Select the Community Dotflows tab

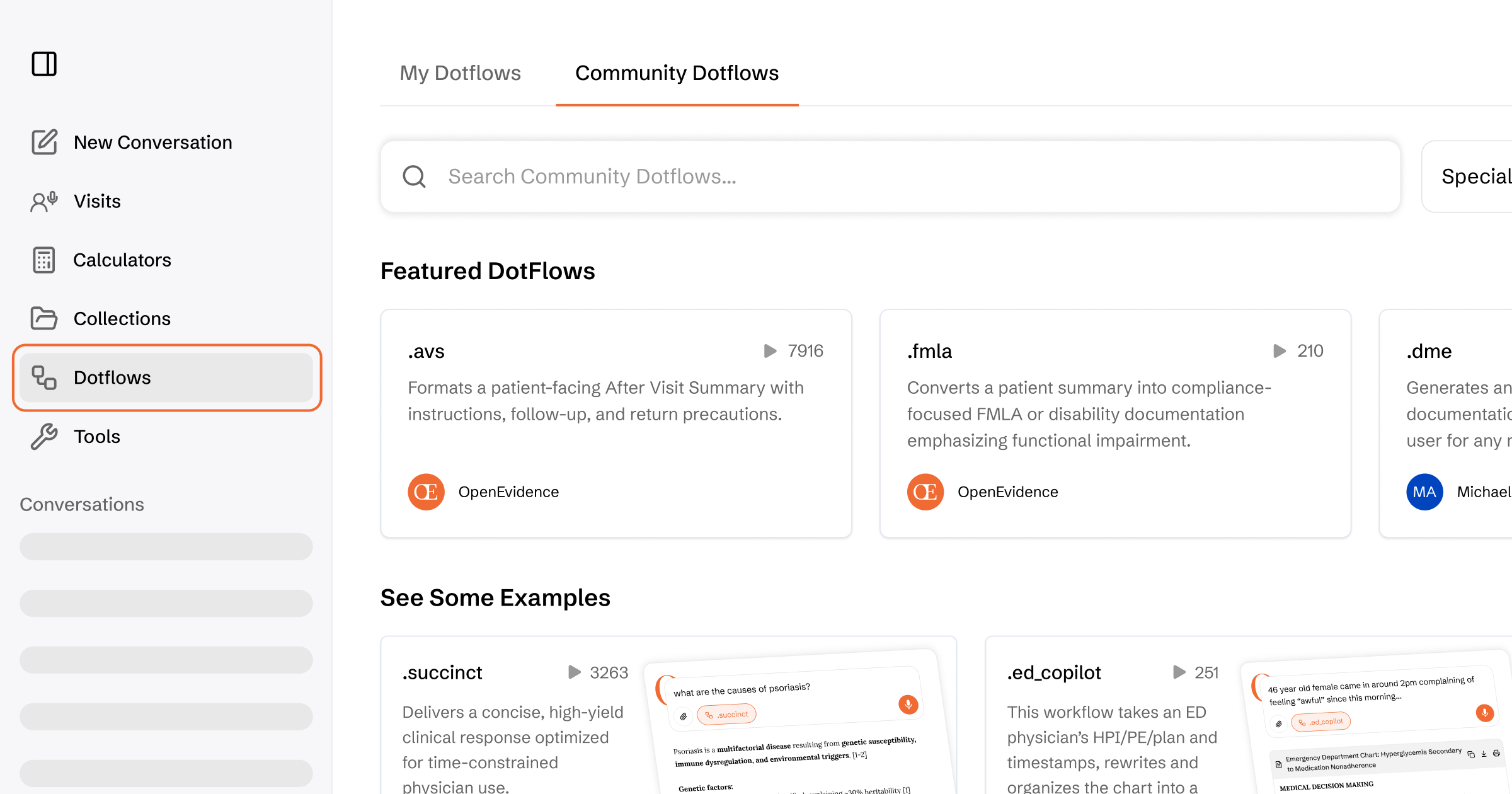pos(677,73)
